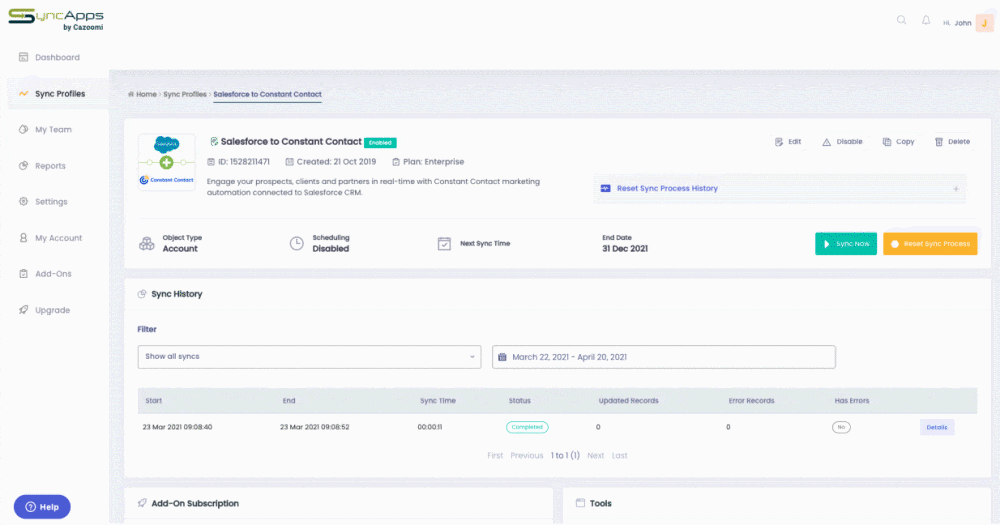Click the Previous pagination link
The image size is (1000, 525).
(x=527, y=455)
